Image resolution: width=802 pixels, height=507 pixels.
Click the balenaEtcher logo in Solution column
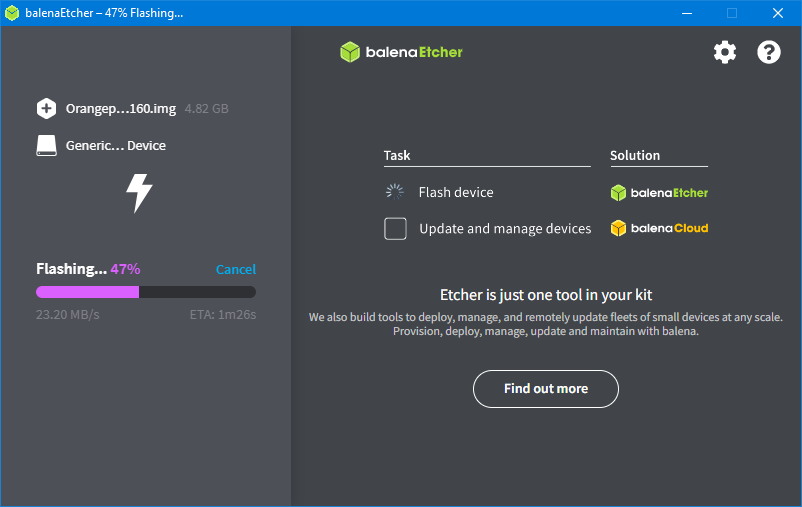(x=659, y=192)
